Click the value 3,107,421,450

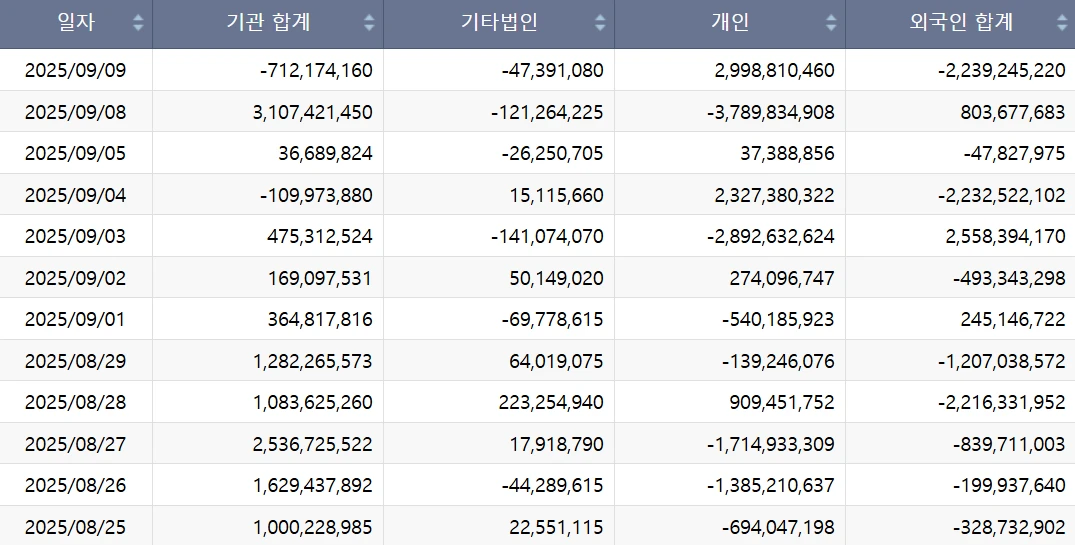pyautogui.click(x=313, y=112)
